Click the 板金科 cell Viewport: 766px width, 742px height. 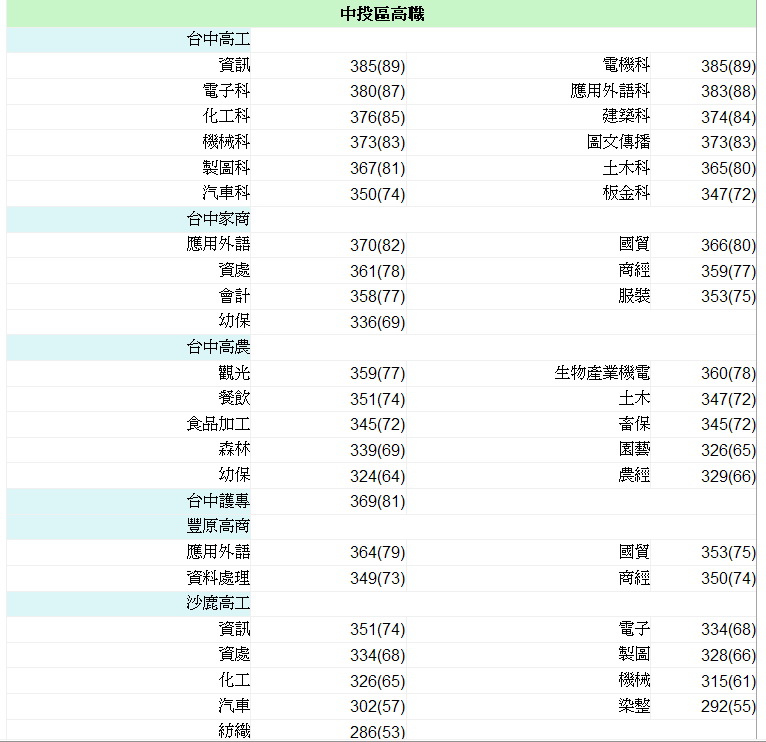626,193
